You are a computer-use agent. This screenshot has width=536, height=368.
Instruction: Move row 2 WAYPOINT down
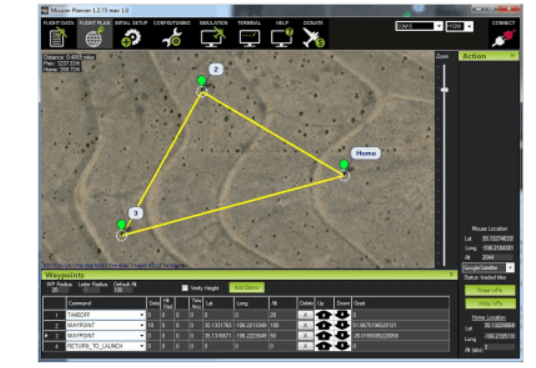tap(342, 325)
